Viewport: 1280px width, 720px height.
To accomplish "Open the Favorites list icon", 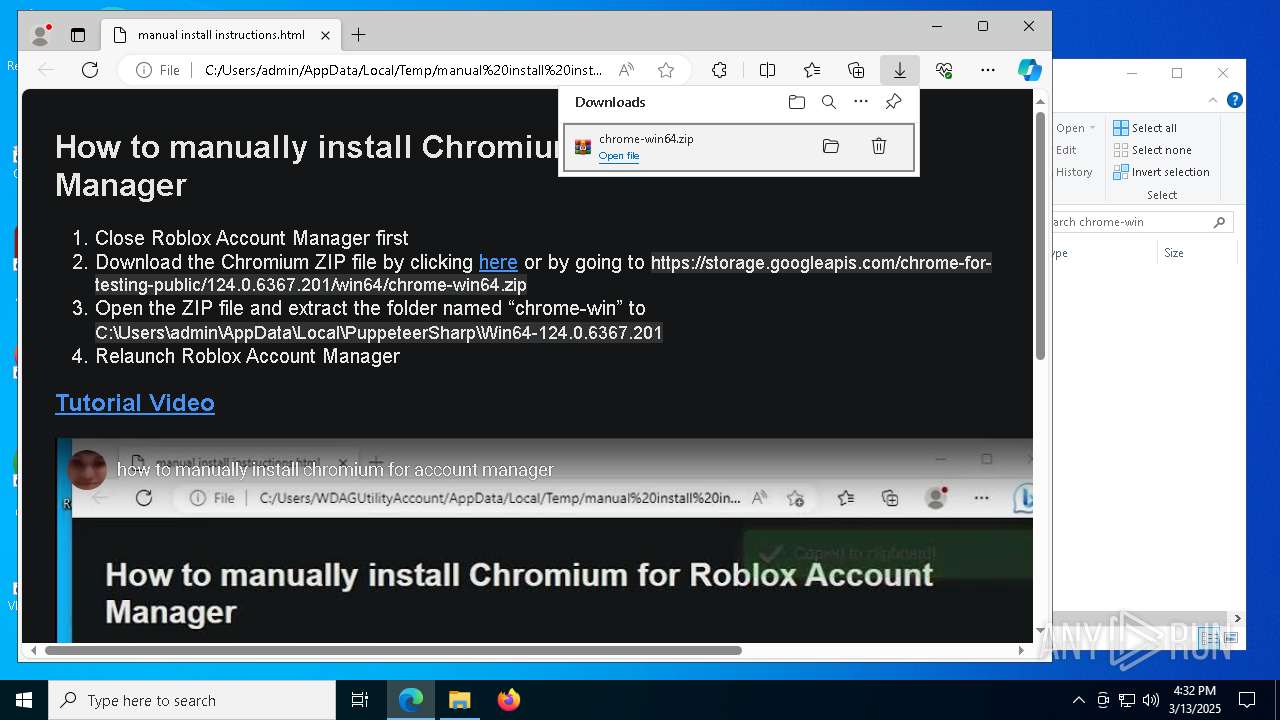I will [x=812, y=70].
